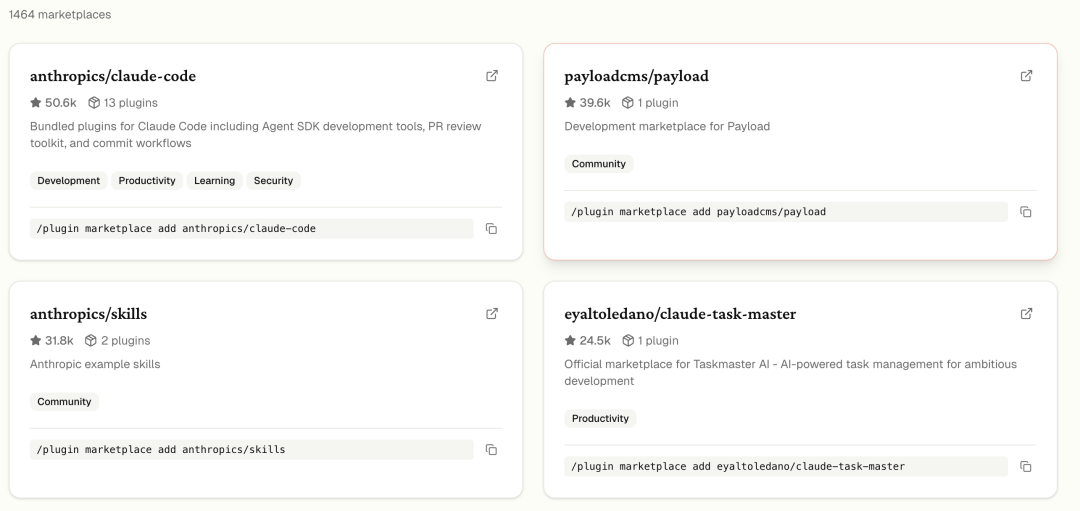Open the eyaltoledano/claude-task-master title
Screen dimensions: 1080x511
(x=680, y=314)
